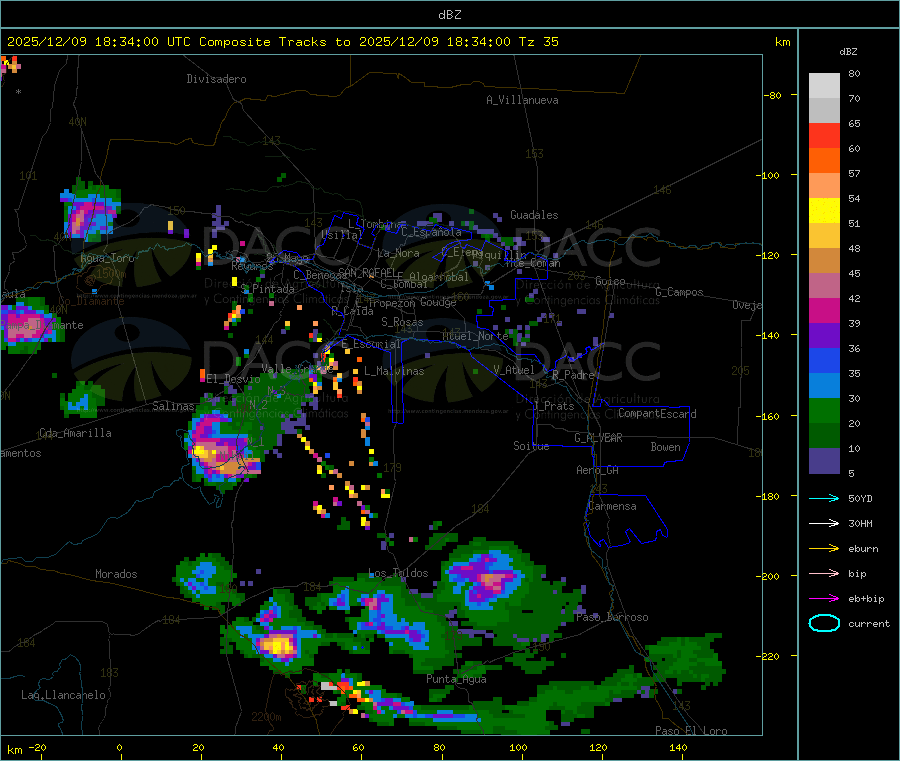Click the G_ALVEAR map label
The height and width of the screenshot is (761, 900).
point(598,438)
